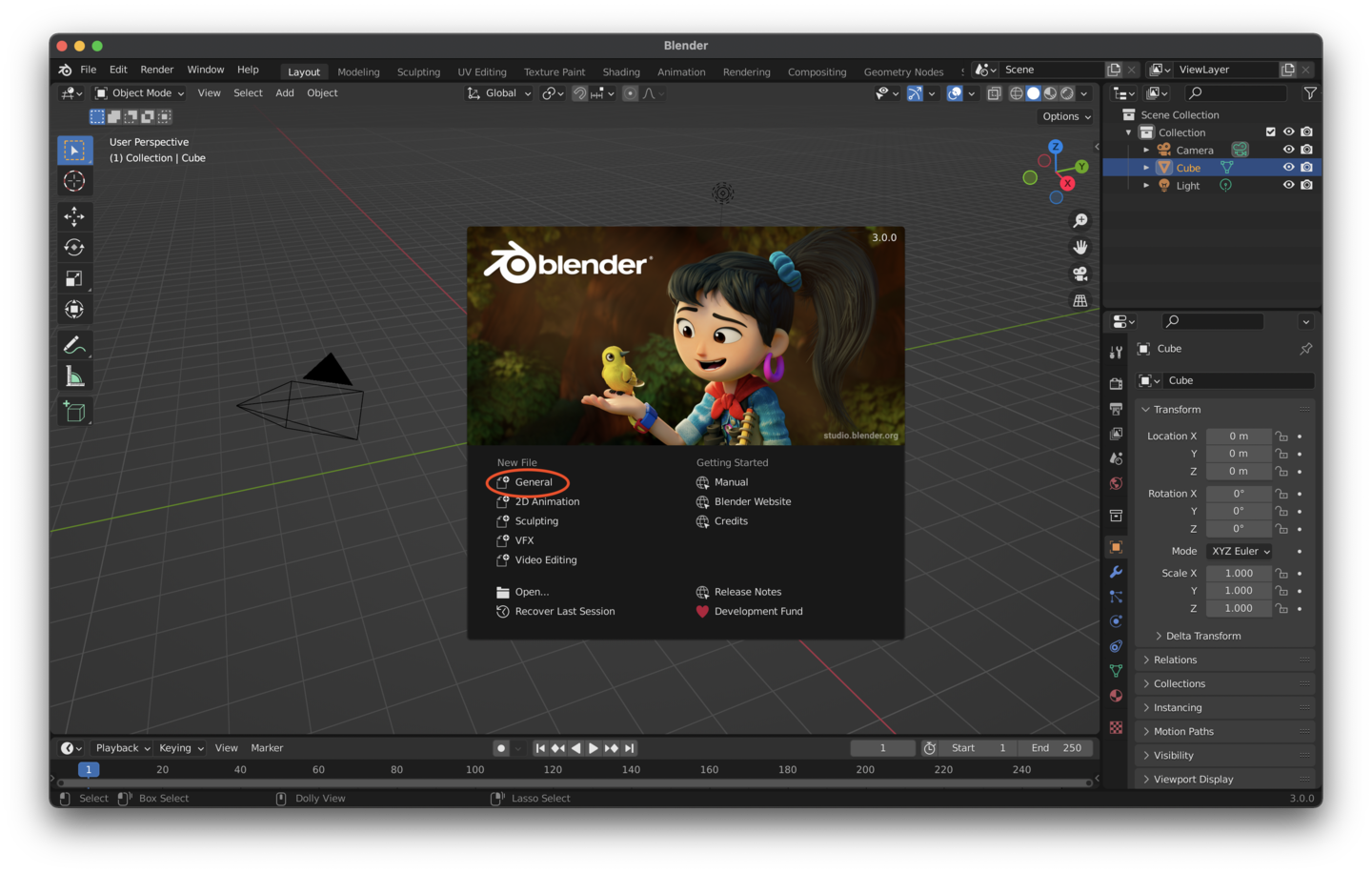Open the File menu
The width and height of the screenshot is (1372, 873).
point(89,70)
